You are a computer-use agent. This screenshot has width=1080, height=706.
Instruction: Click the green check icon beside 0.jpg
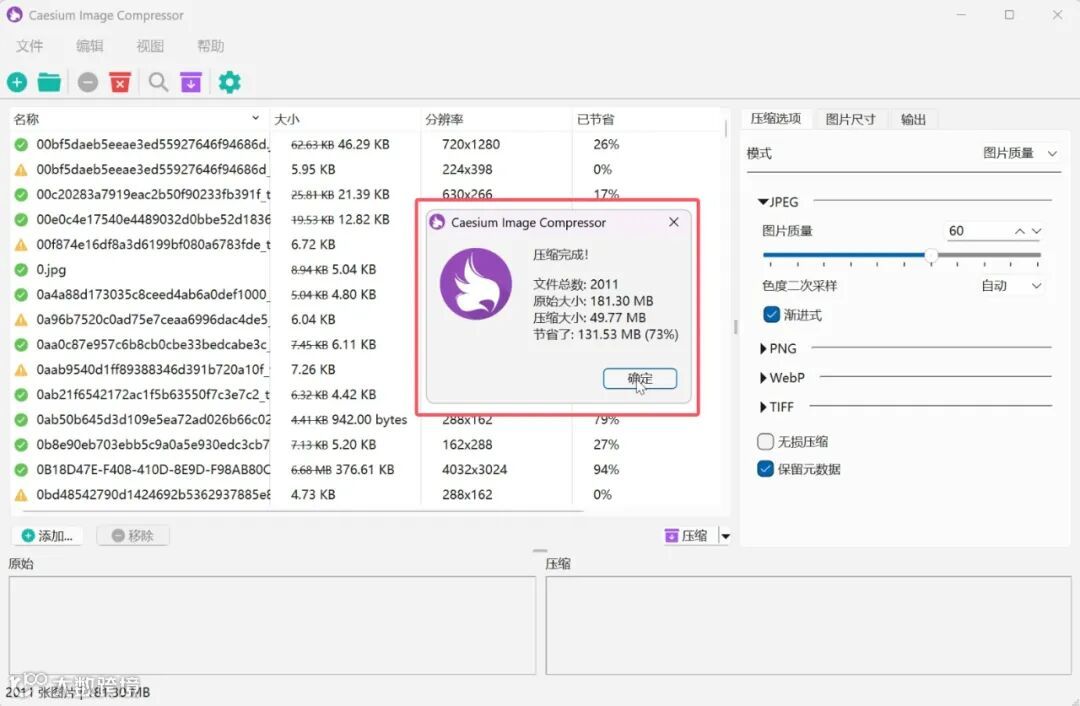tap(21, 269)
